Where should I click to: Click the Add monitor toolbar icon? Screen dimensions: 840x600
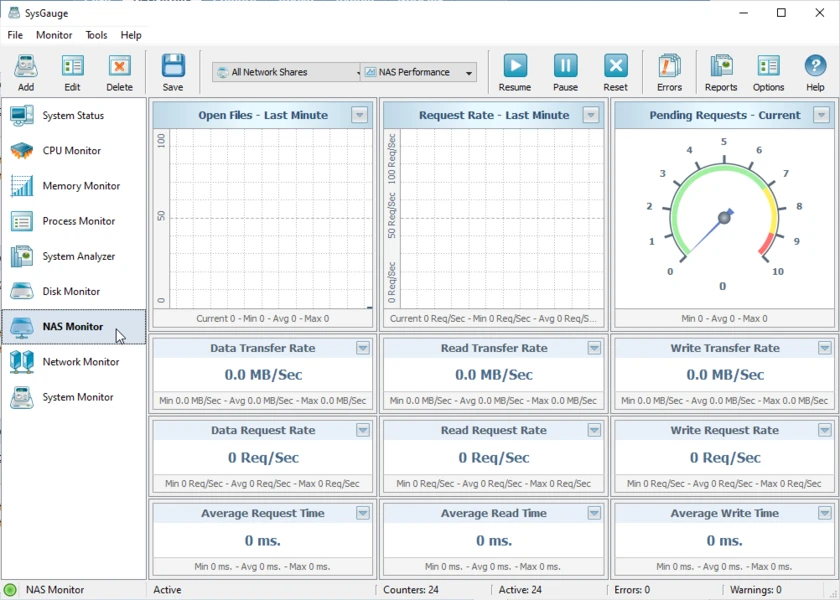click(x=26, y=72)
